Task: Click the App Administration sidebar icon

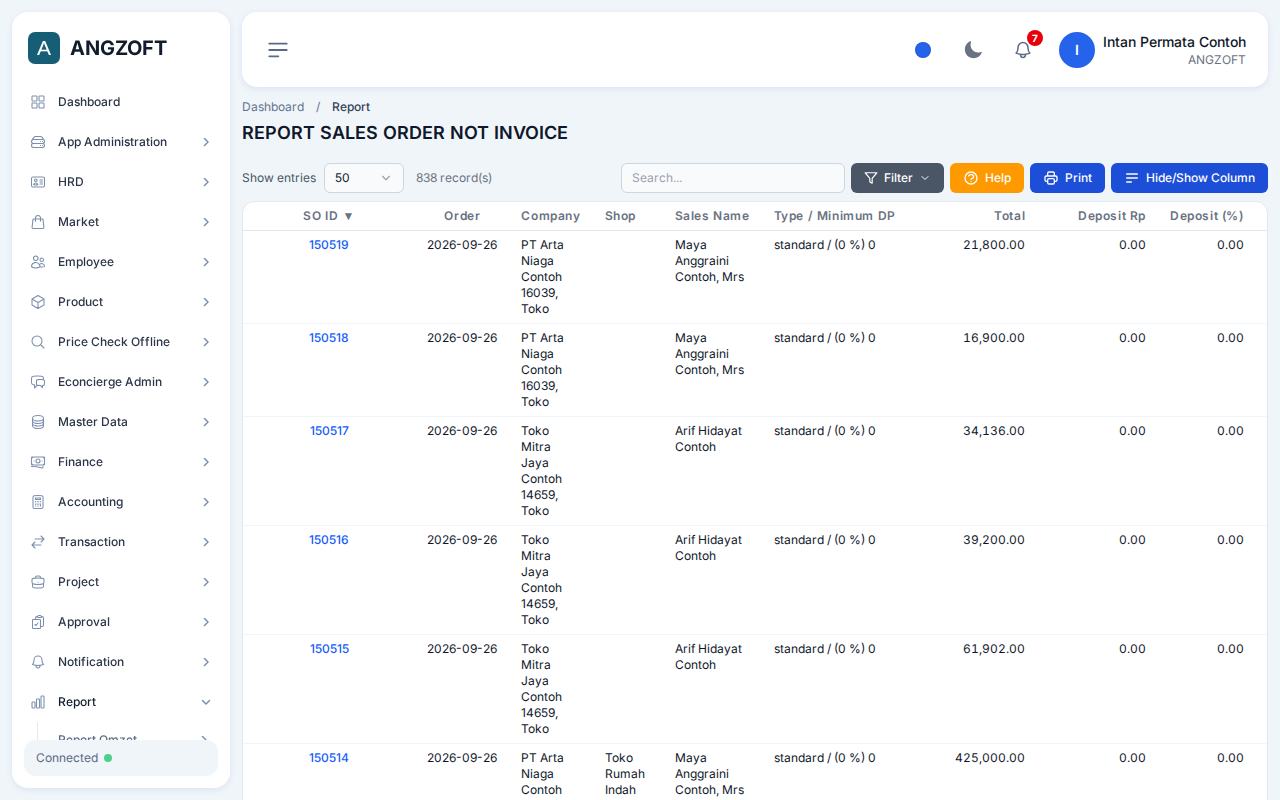Action: pos(38,142)
